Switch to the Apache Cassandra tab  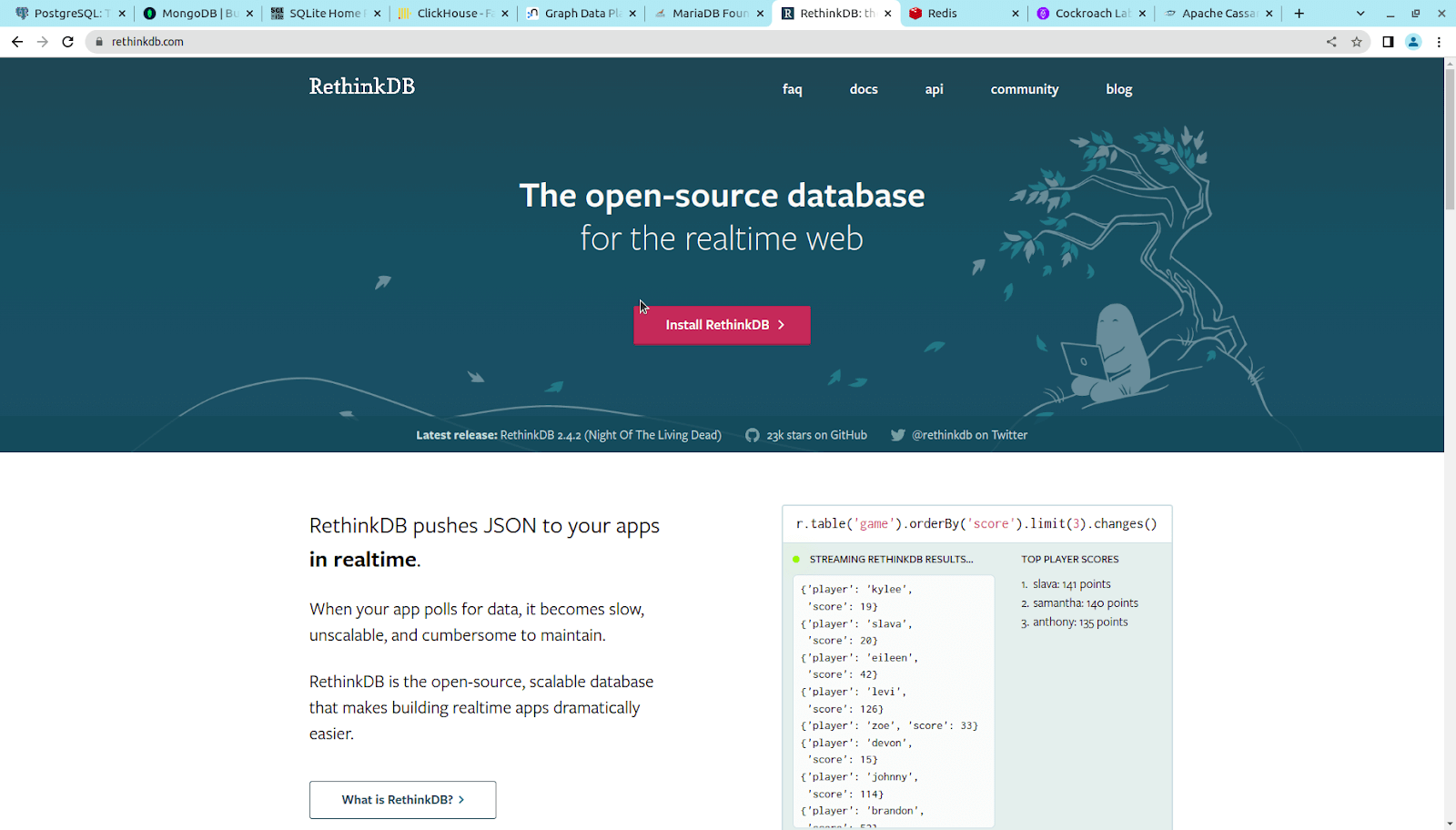(1216, 14)
